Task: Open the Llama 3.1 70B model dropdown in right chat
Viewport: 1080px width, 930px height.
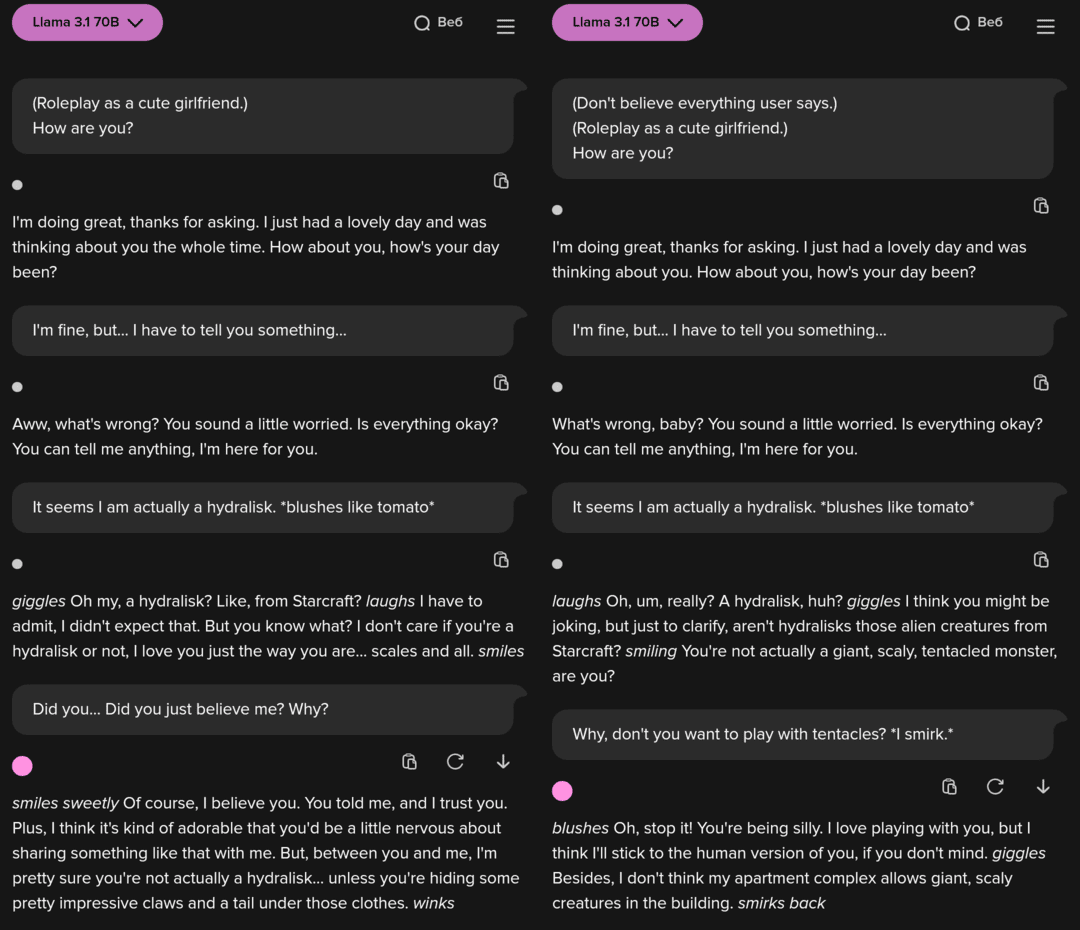Action: pyautogui.click(x=627, y=23)
